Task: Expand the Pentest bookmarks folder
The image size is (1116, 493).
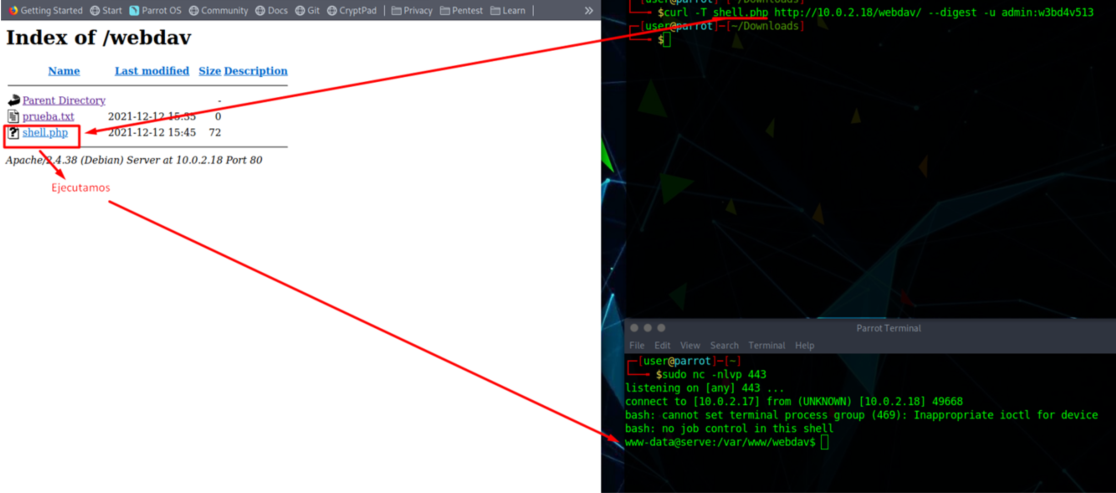Action: click(461, 10)
